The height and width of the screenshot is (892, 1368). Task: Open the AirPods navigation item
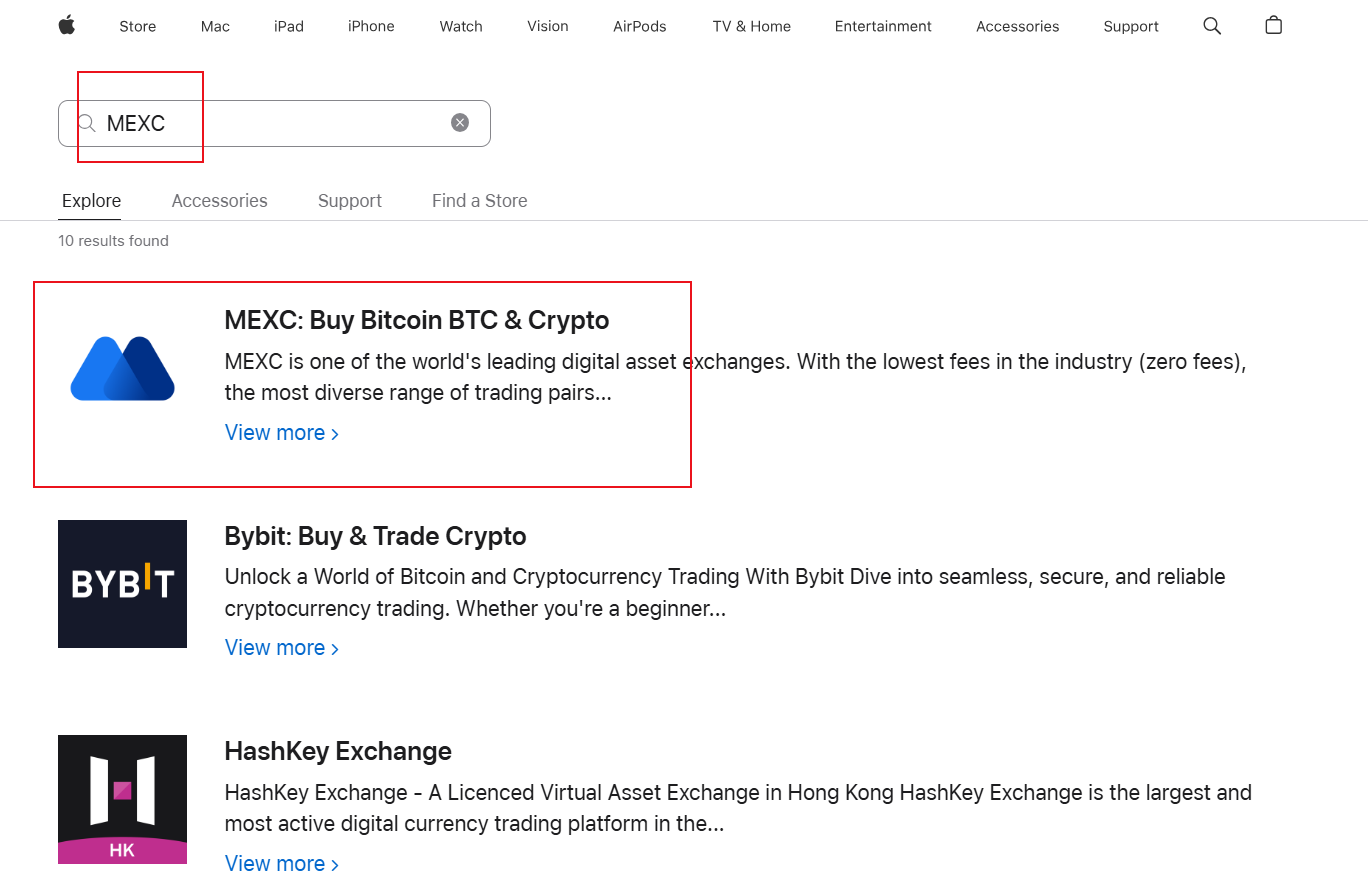tap(640, 26)
